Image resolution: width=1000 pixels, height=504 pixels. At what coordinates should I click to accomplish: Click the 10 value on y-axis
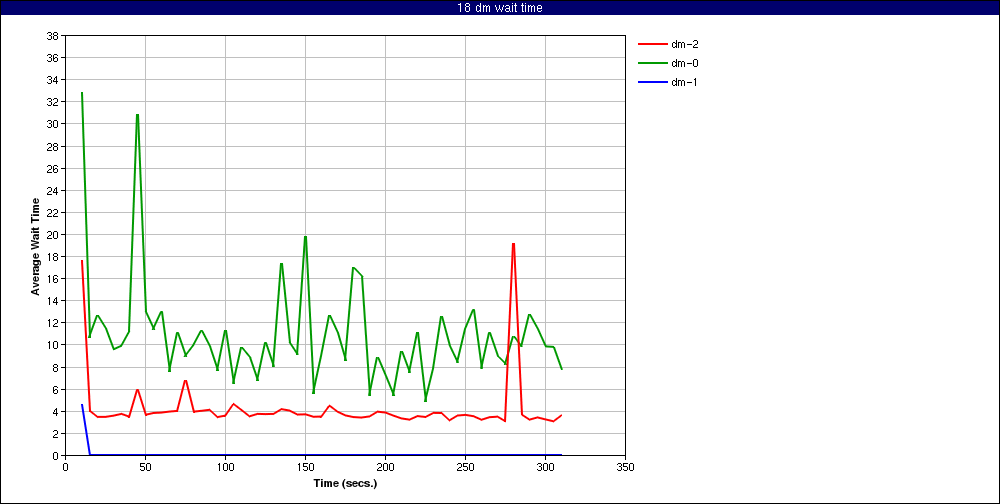click(x=52, y=345)
